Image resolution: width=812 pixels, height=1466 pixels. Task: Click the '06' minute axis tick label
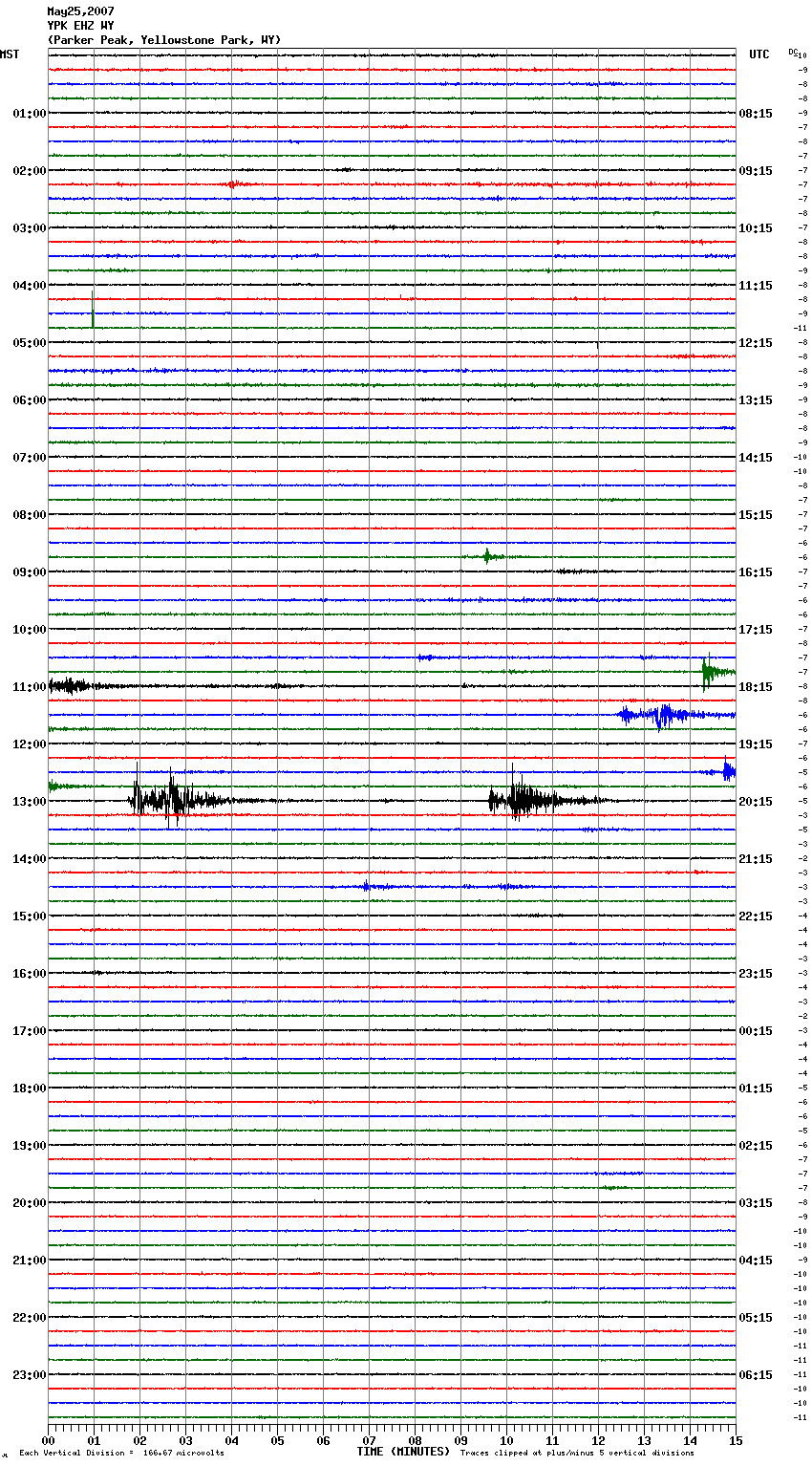[x=324, y=1440]
